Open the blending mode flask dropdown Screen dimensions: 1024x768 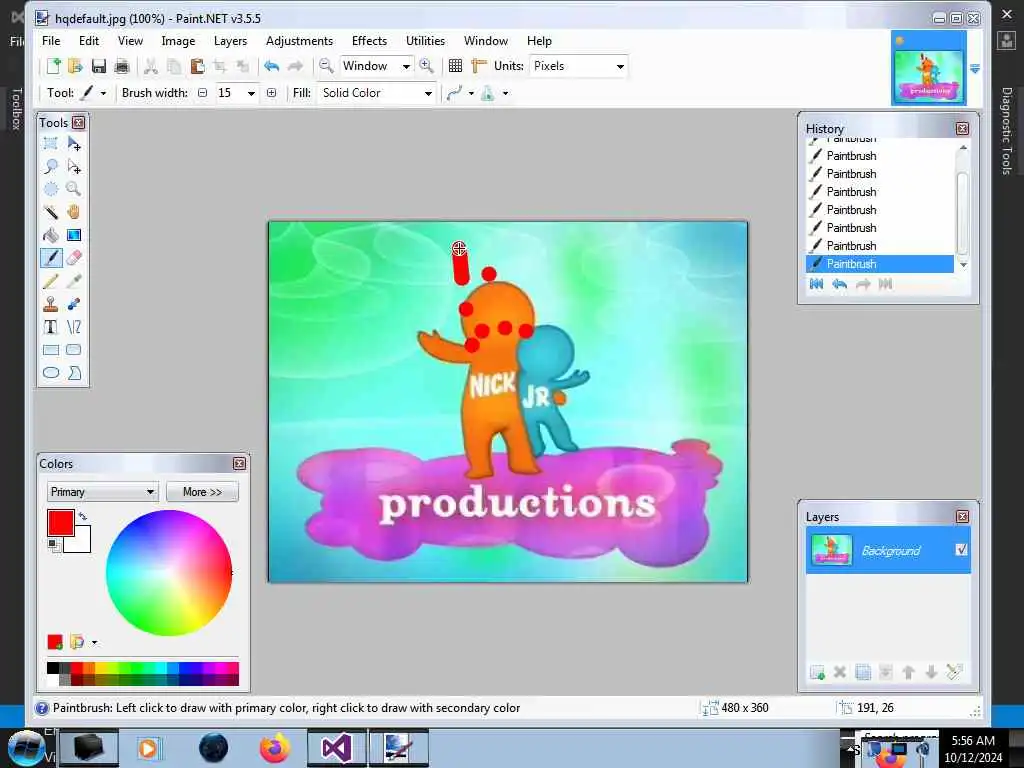(x=505, y=93)
